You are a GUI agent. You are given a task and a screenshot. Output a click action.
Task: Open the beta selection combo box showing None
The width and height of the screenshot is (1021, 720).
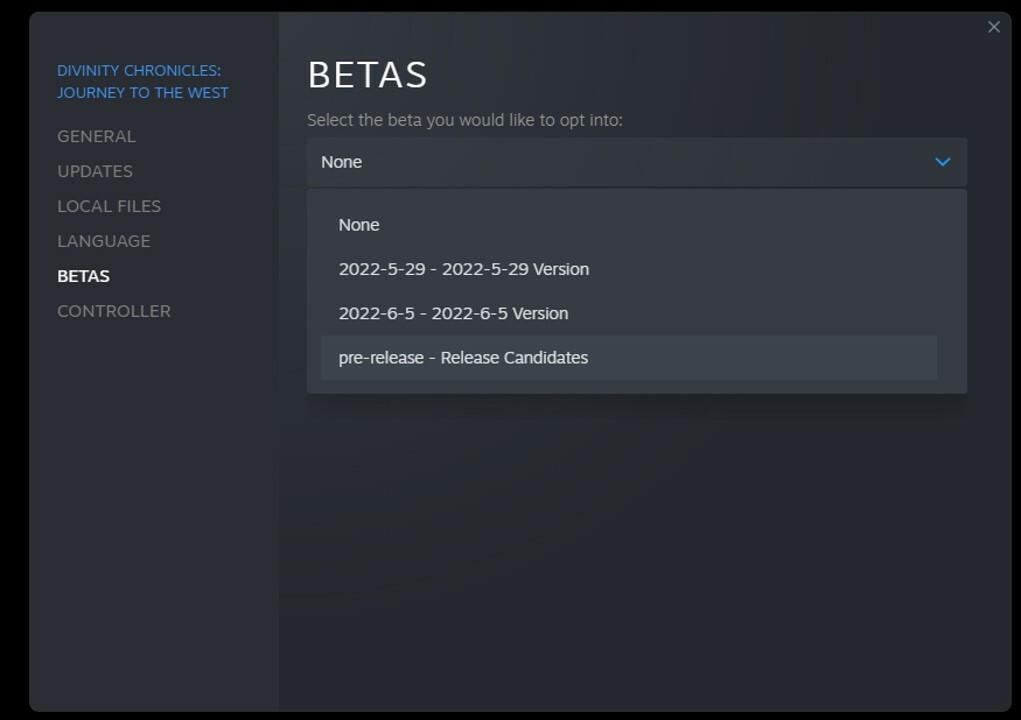(620, 162)
